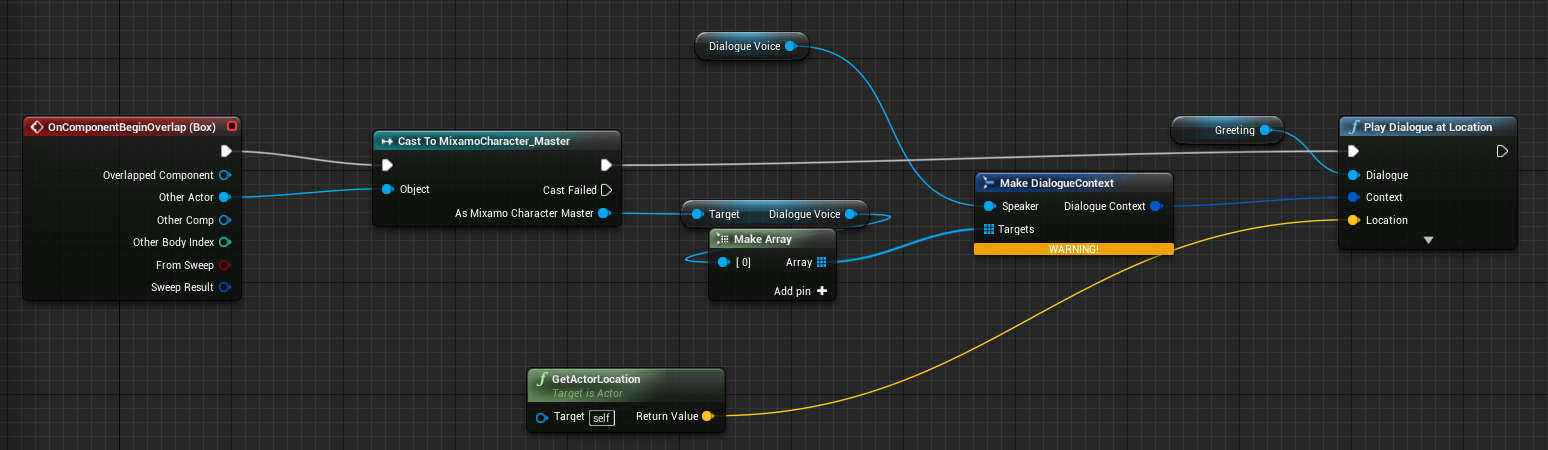Click the Overlapped Component output pin
This screenshot has height=450, width=1548.
tap(224, 175)
